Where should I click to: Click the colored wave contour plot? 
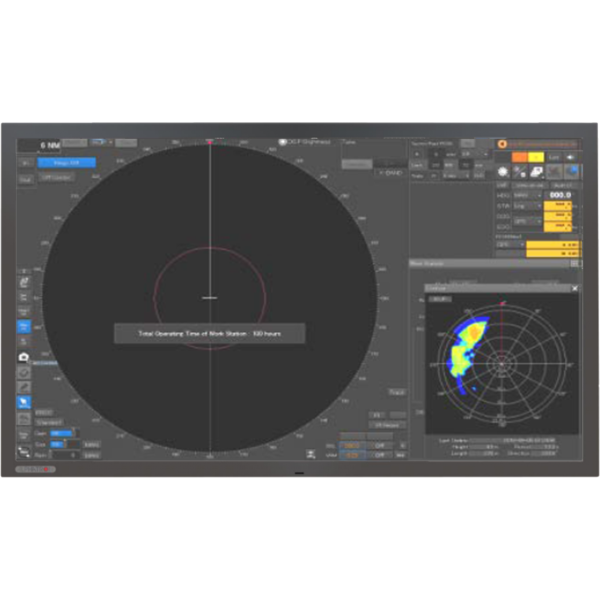pyautogui.click(x=502, y=364)
